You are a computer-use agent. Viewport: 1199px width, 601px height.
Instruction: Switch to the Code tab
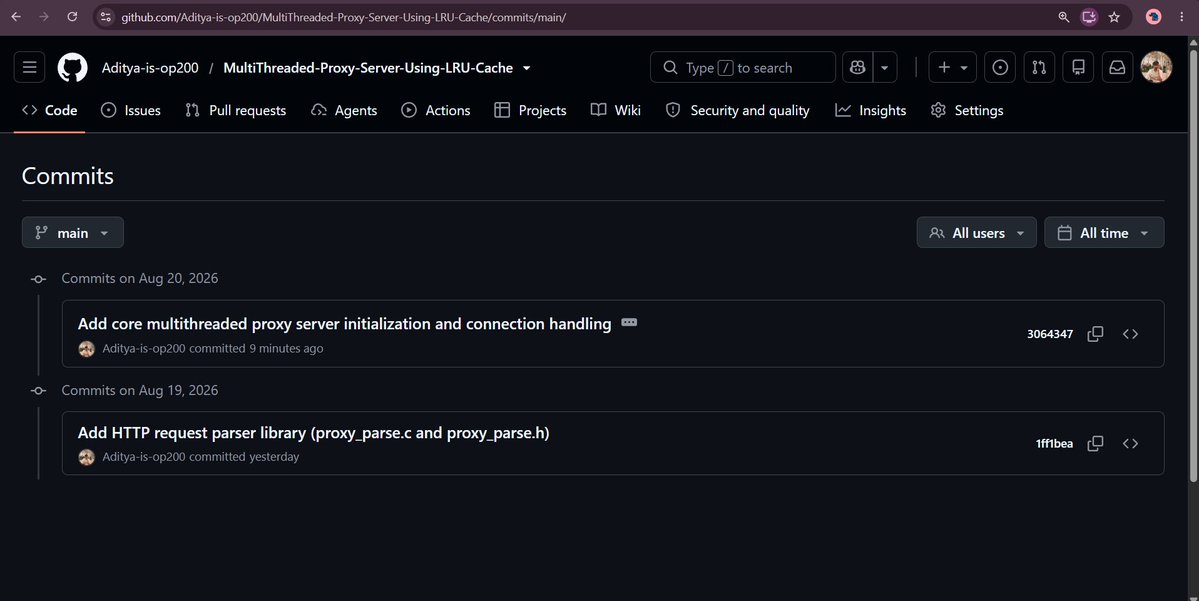[50, 110]
